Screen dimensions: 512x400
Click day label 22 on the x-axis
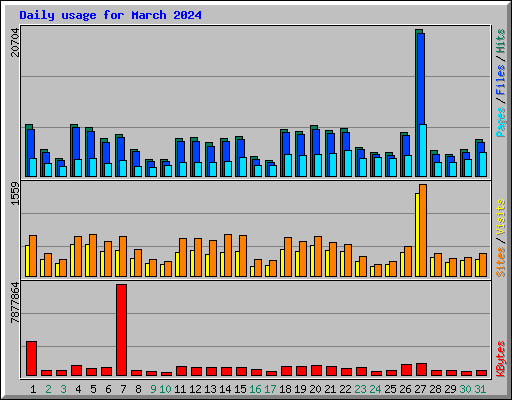click(345, 389)
